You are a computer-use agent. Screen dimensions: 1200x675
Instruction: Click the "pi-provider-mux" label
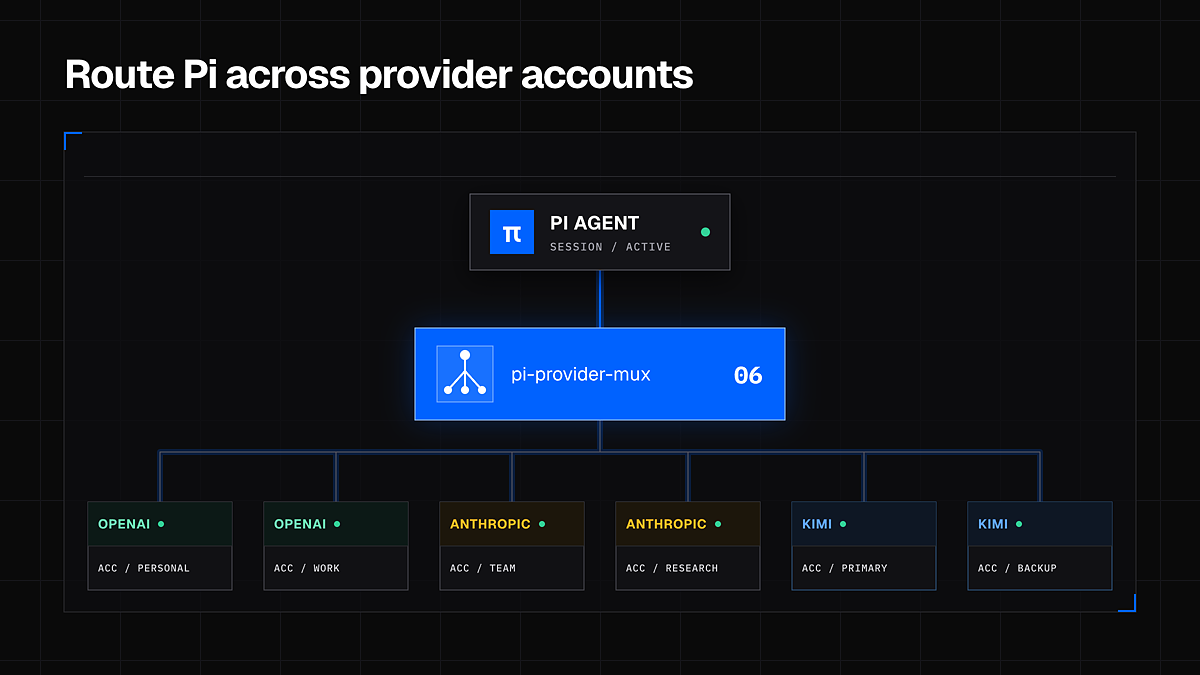coord(581,375)
